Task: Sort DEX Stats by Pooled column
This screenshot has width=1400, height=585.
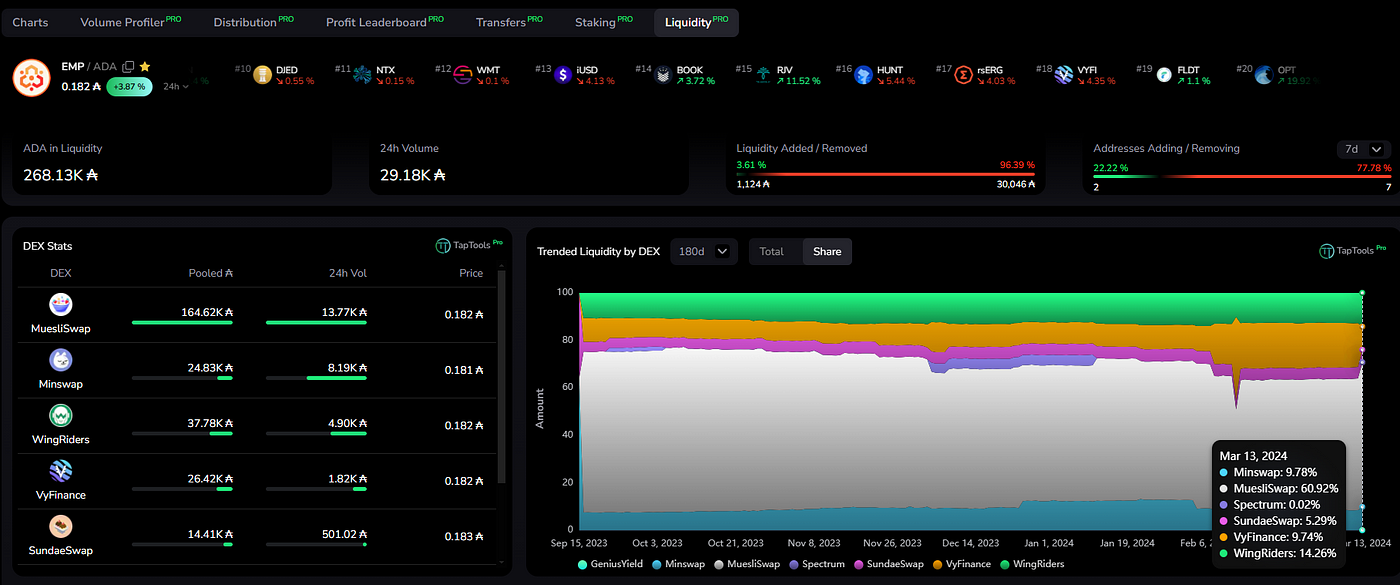Action: click(x=211, y=273)
